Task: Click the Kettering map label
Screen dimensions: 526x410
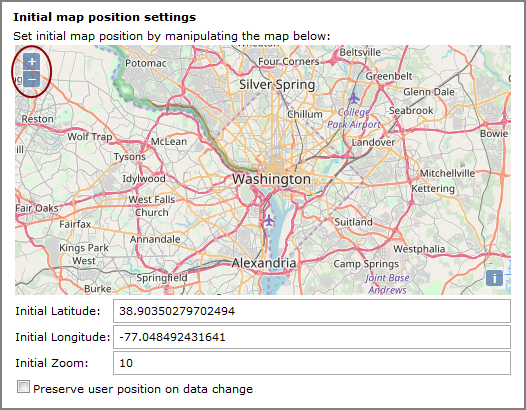Action: click(433, 189)
